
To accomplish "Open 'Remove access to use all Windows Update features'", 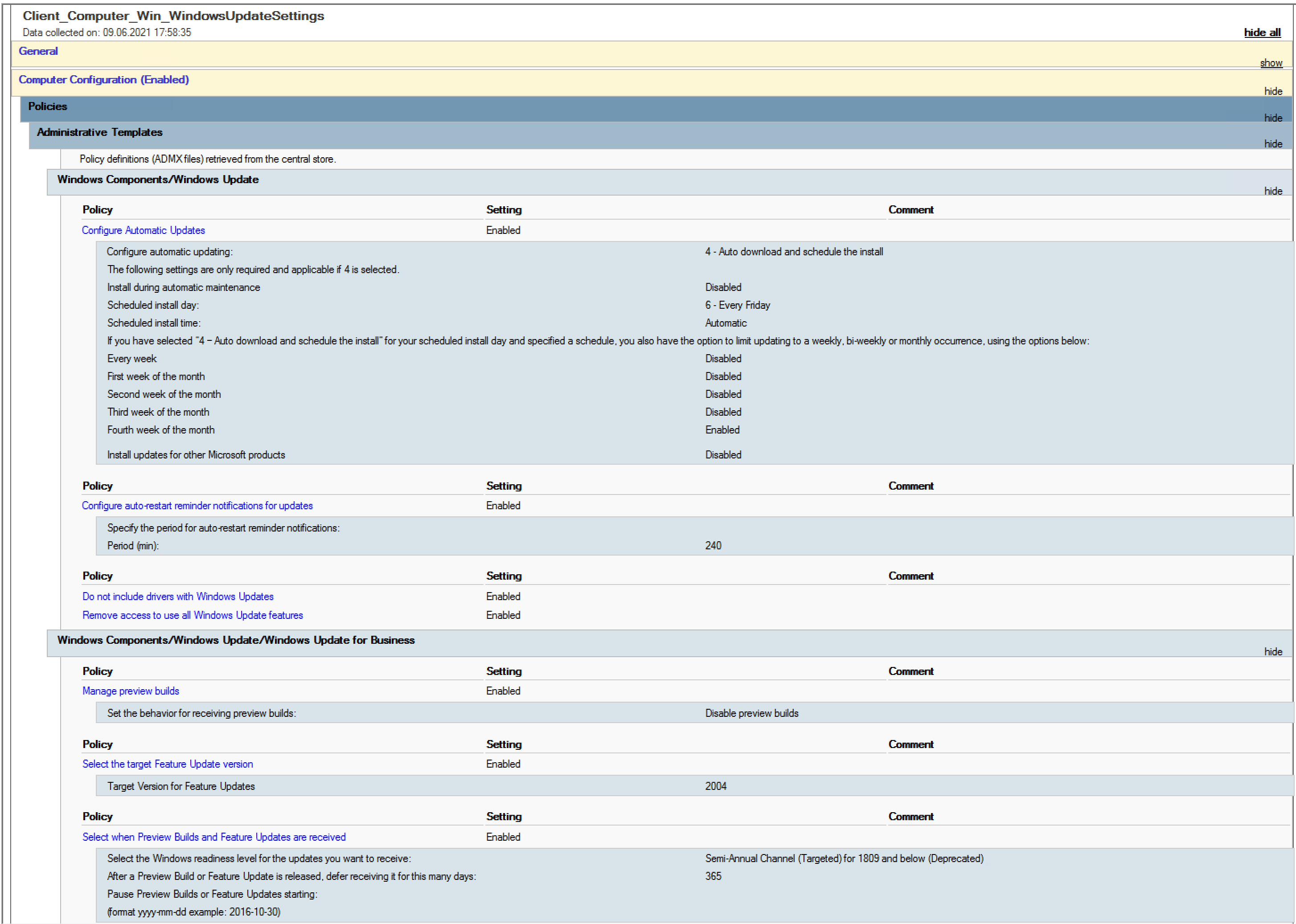I will point(193,615).
